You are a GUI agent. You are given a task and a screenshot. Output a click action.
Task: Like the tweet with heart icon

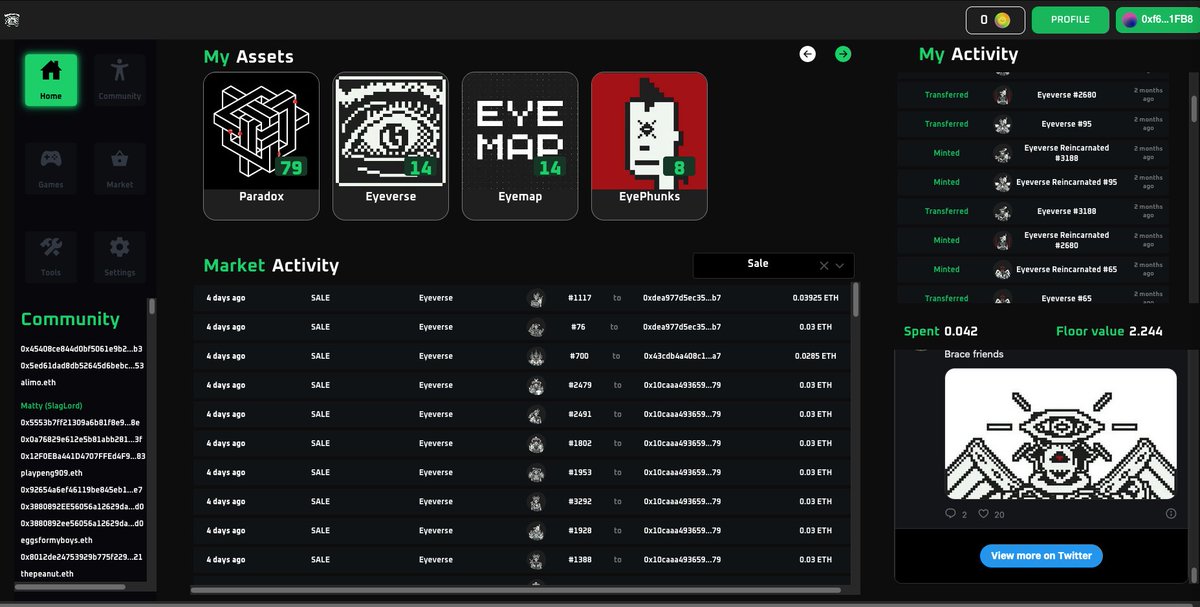point(984,513)
